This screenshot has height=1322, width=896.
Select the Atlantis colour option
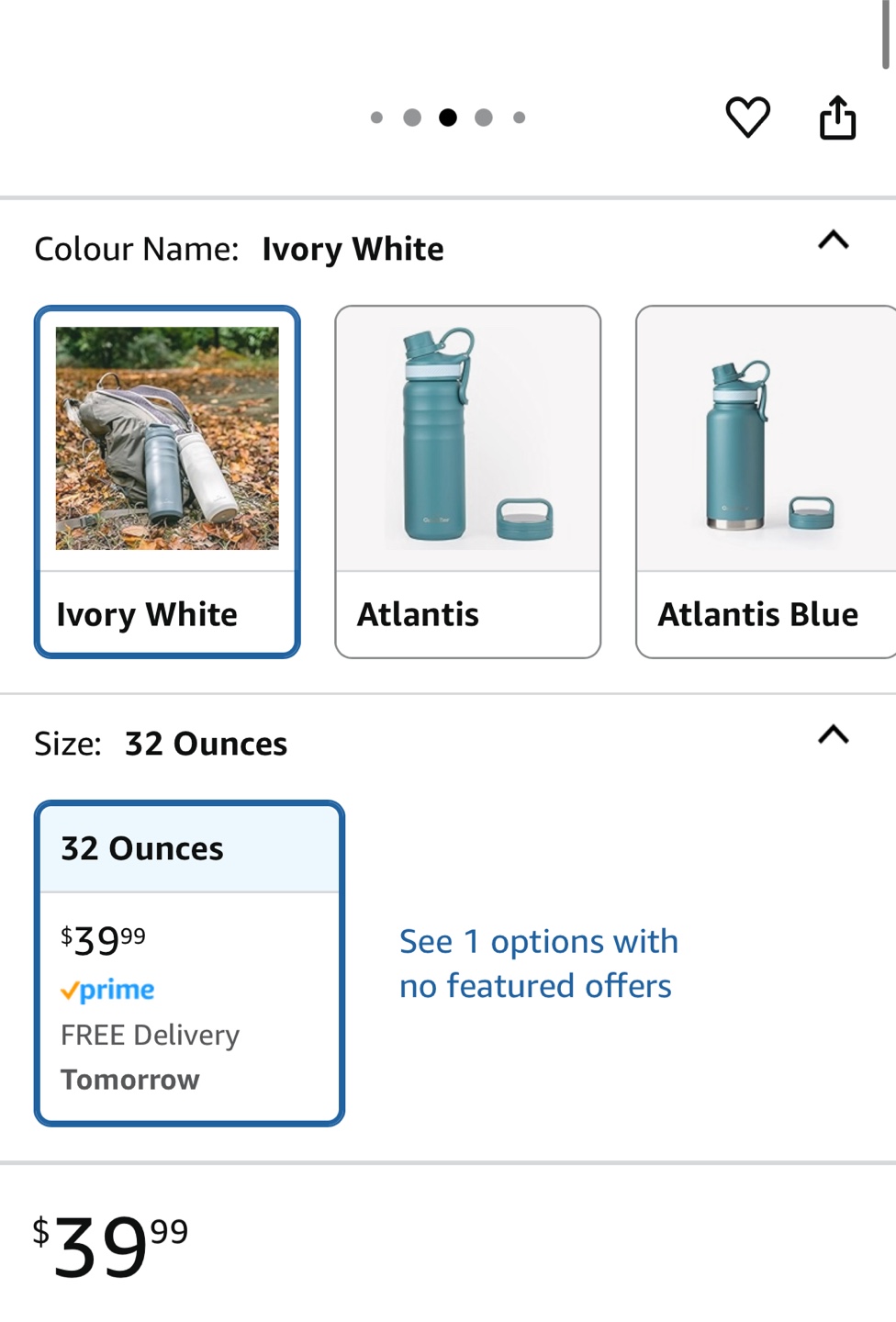coord(468,482)
